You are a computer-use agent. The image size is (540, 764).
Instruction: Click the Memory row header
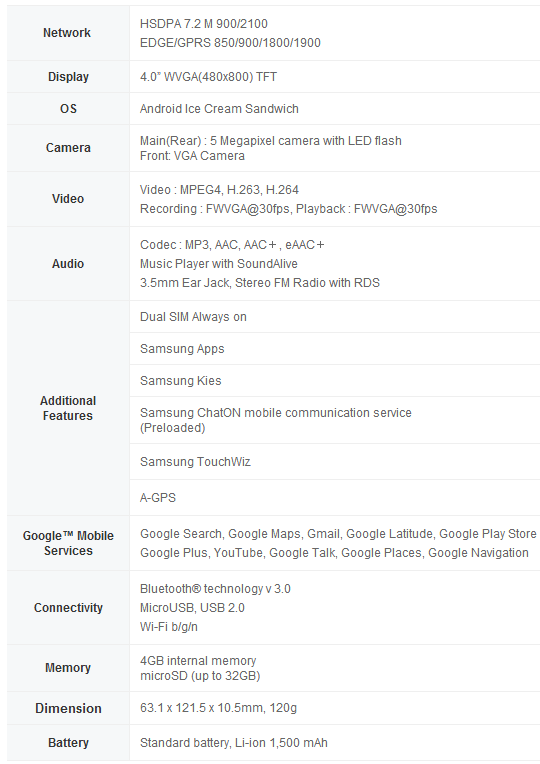click(x=68, y=668)
